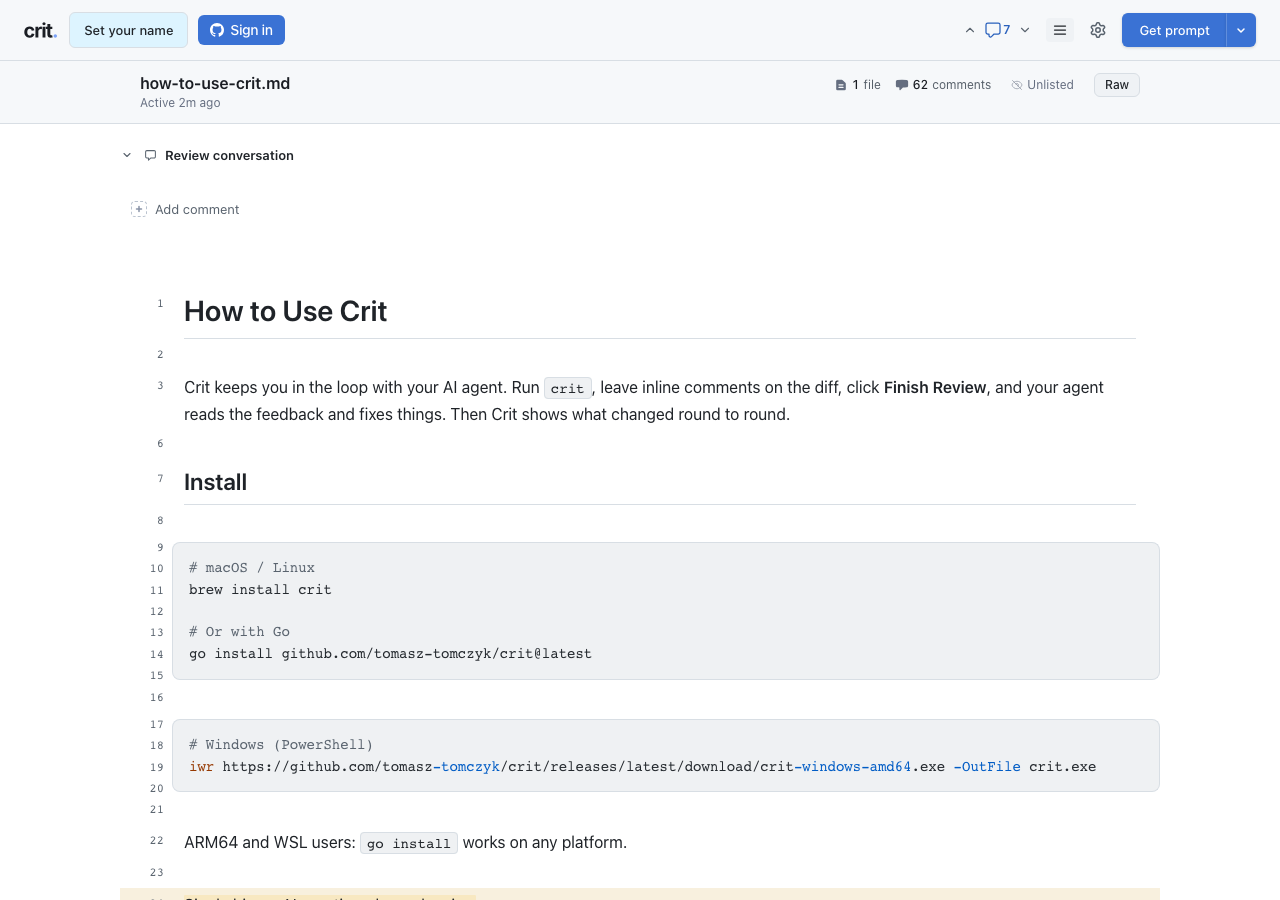
Task: Select line number 13 in the gutter
Action: point(157,632)
